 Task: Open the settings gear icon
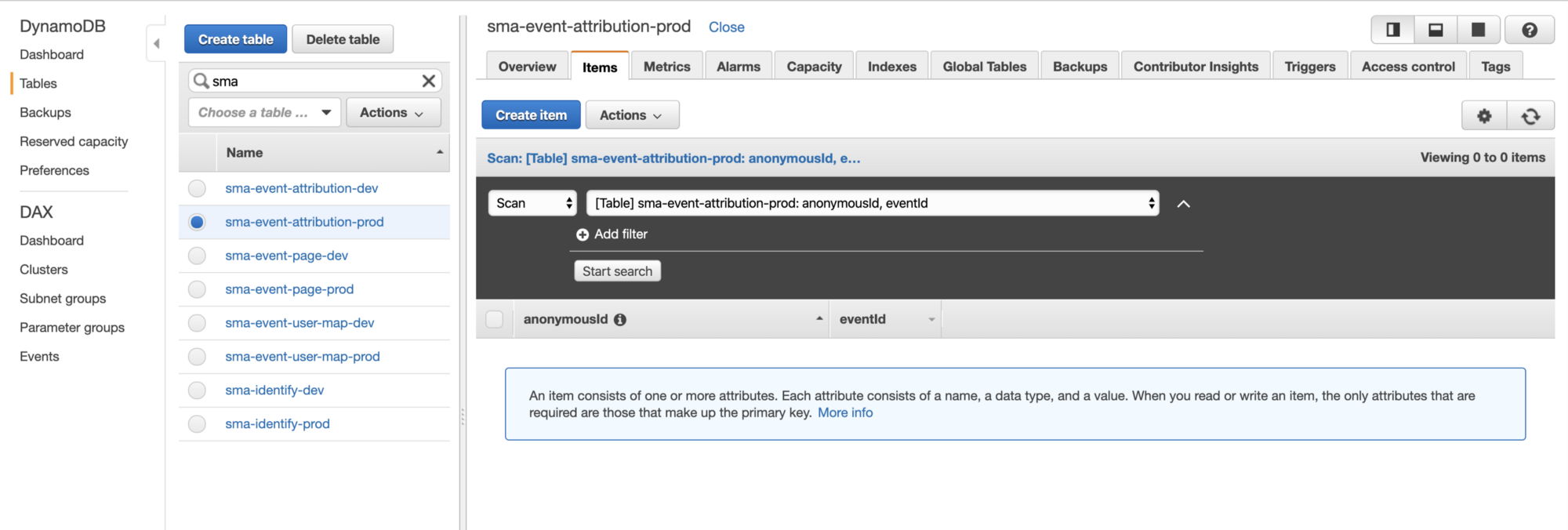point(1484,115)
